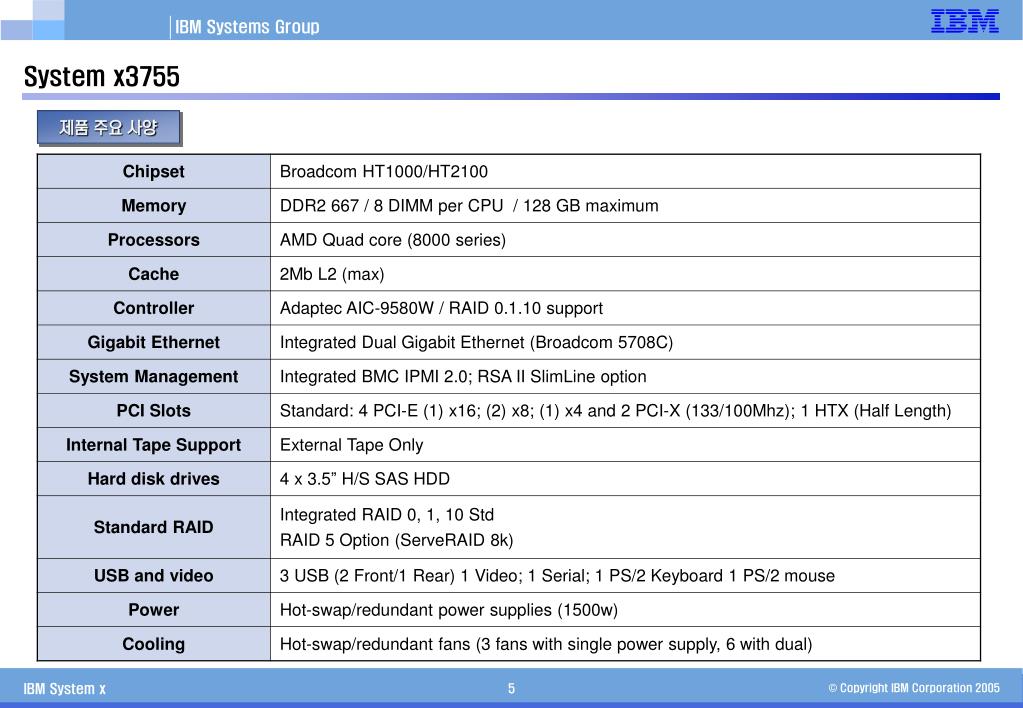This screenshot has height=708, width=1023.
Task: Select the 'IBM Systems Group' header text
Action: click(x=247, y=27)
